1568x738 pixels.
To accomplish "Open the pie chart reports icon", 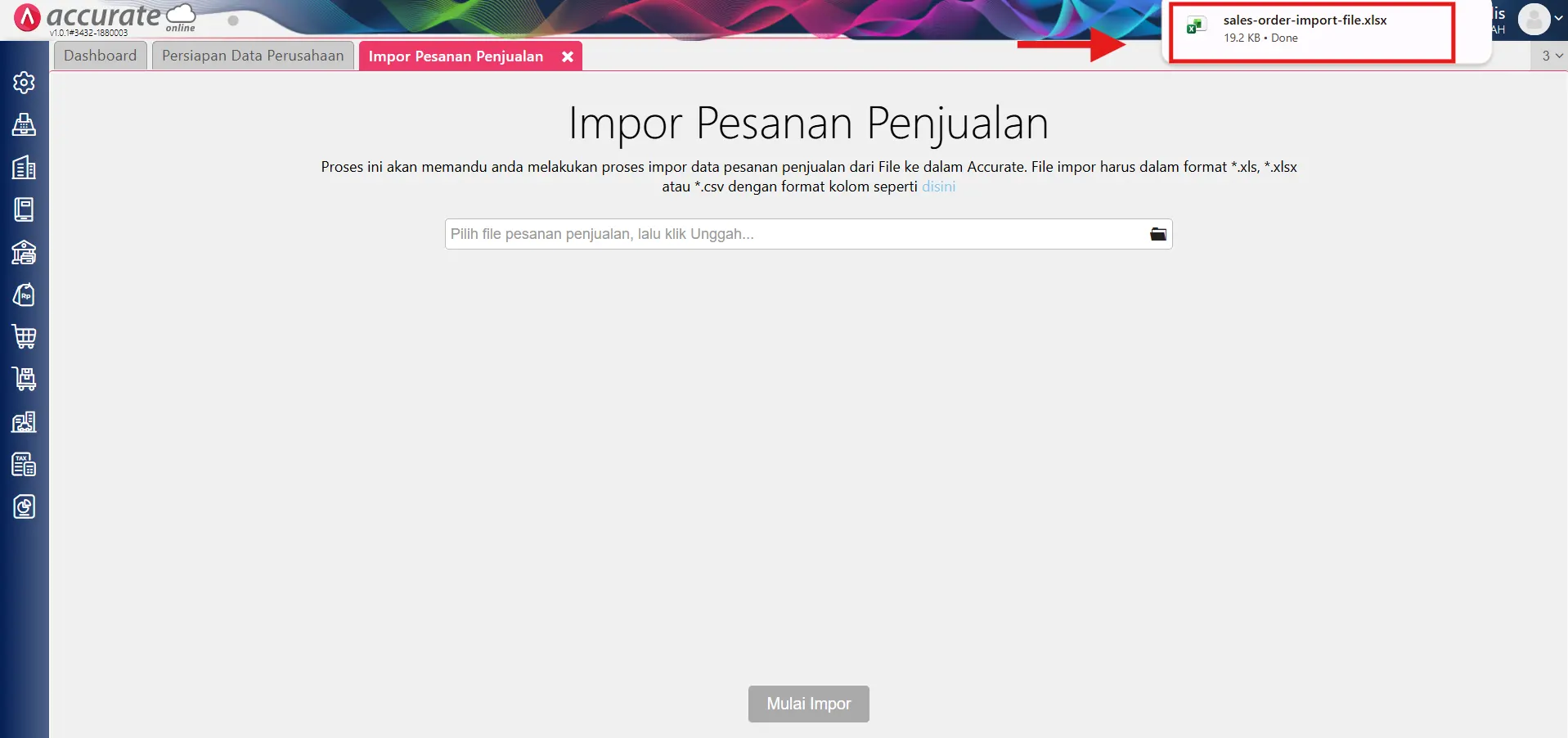I will point(25,506).
